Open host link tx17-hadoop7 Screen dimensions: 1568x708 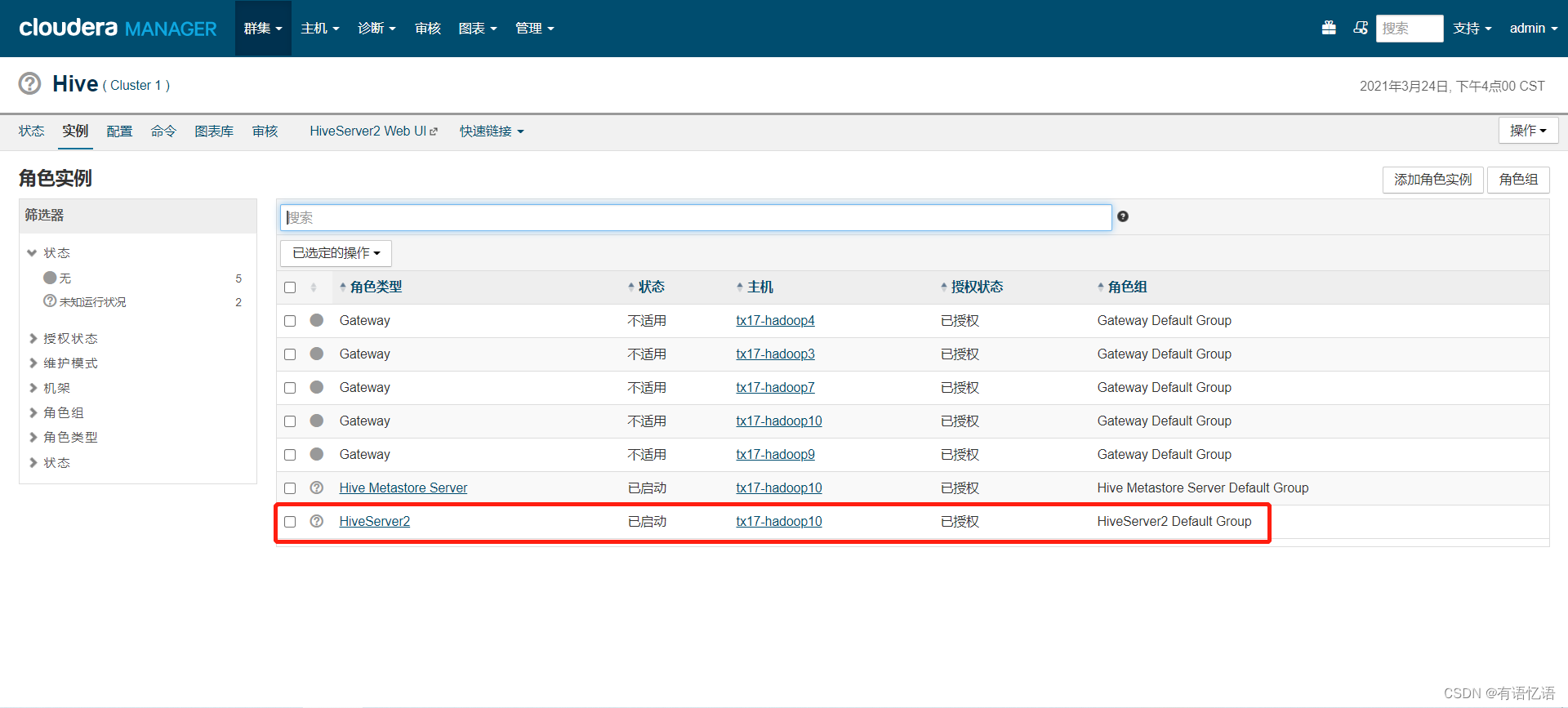coord(775,387)
